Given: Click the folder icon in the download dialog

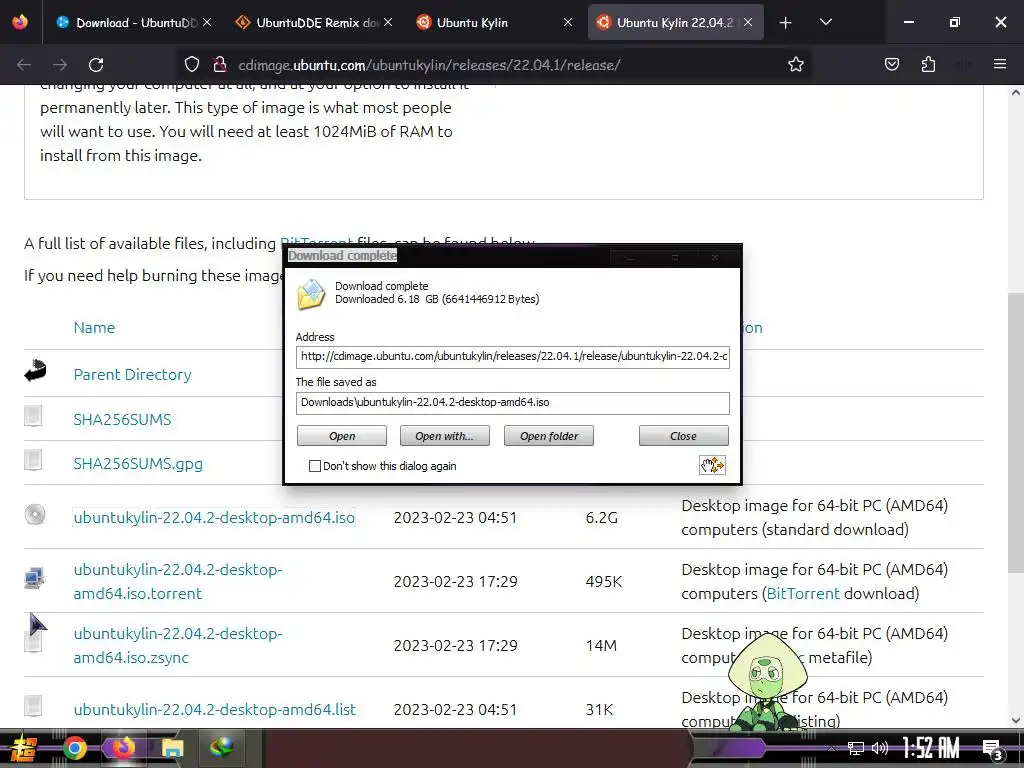Looking at the screenshot, I should (312, 294).
